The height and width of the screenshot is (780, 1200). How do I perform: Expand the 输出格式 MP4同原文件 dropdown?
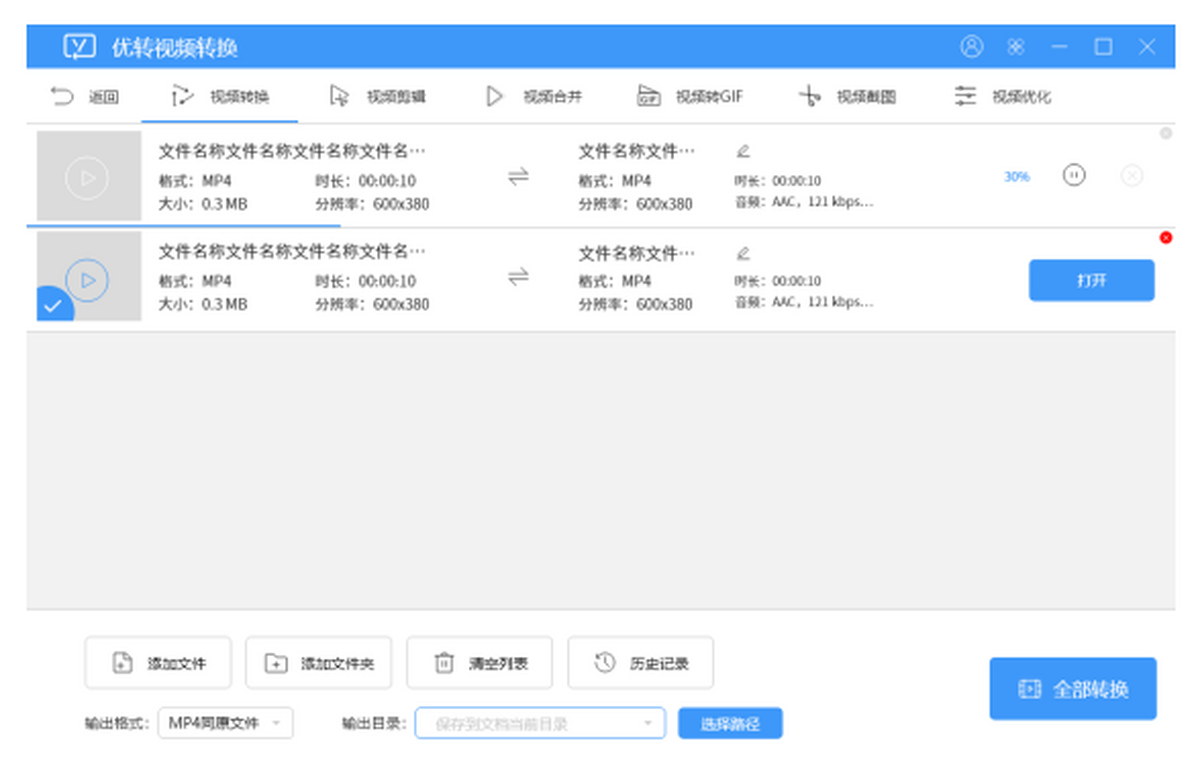(x=225, y=723)
